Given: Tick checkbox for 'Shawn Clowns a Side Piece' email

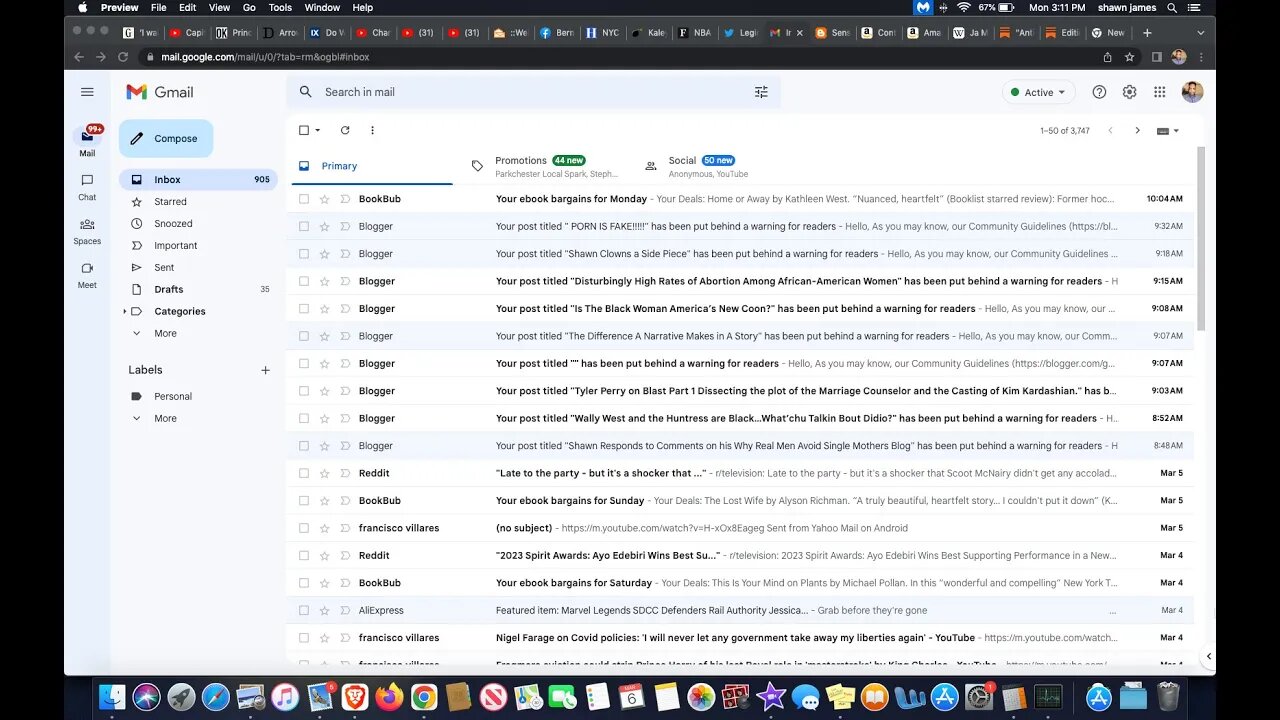Looking at the screenshot, I should coord(304,254).
